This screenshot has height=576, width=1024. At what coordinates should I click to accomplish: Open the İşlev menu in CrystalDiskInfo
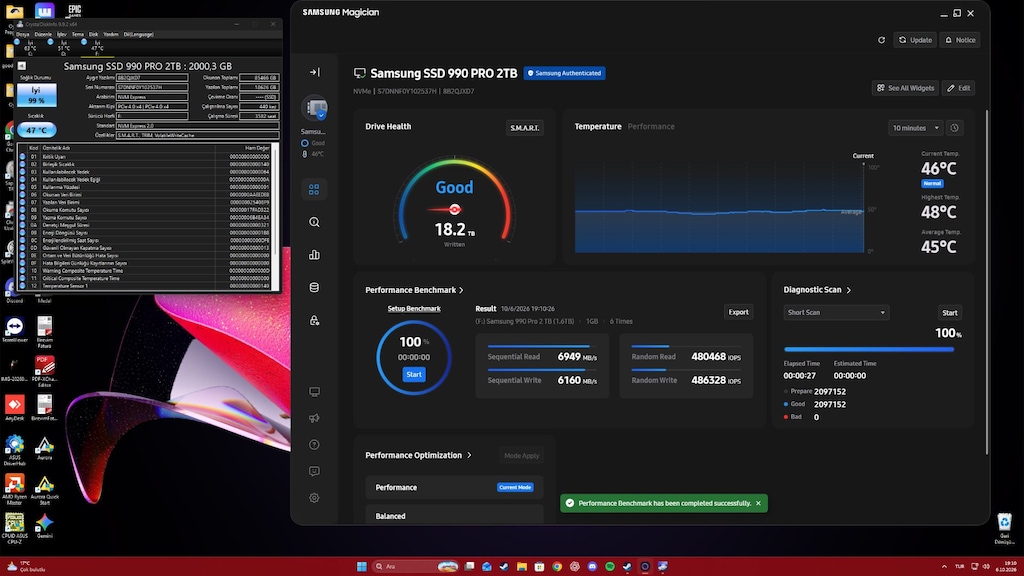[x=61, y=34]
